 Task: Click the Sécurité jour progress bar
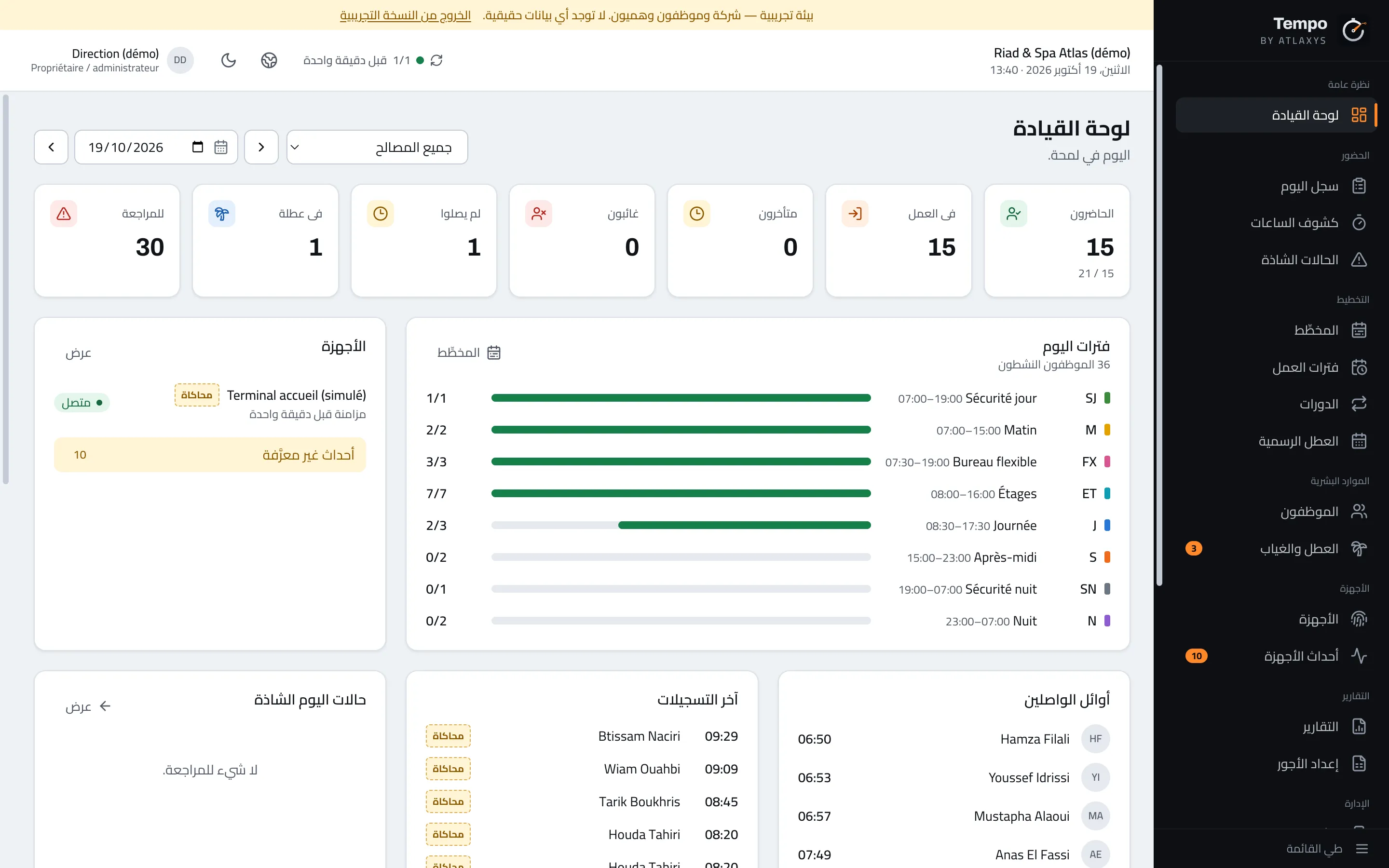point(681,398)
